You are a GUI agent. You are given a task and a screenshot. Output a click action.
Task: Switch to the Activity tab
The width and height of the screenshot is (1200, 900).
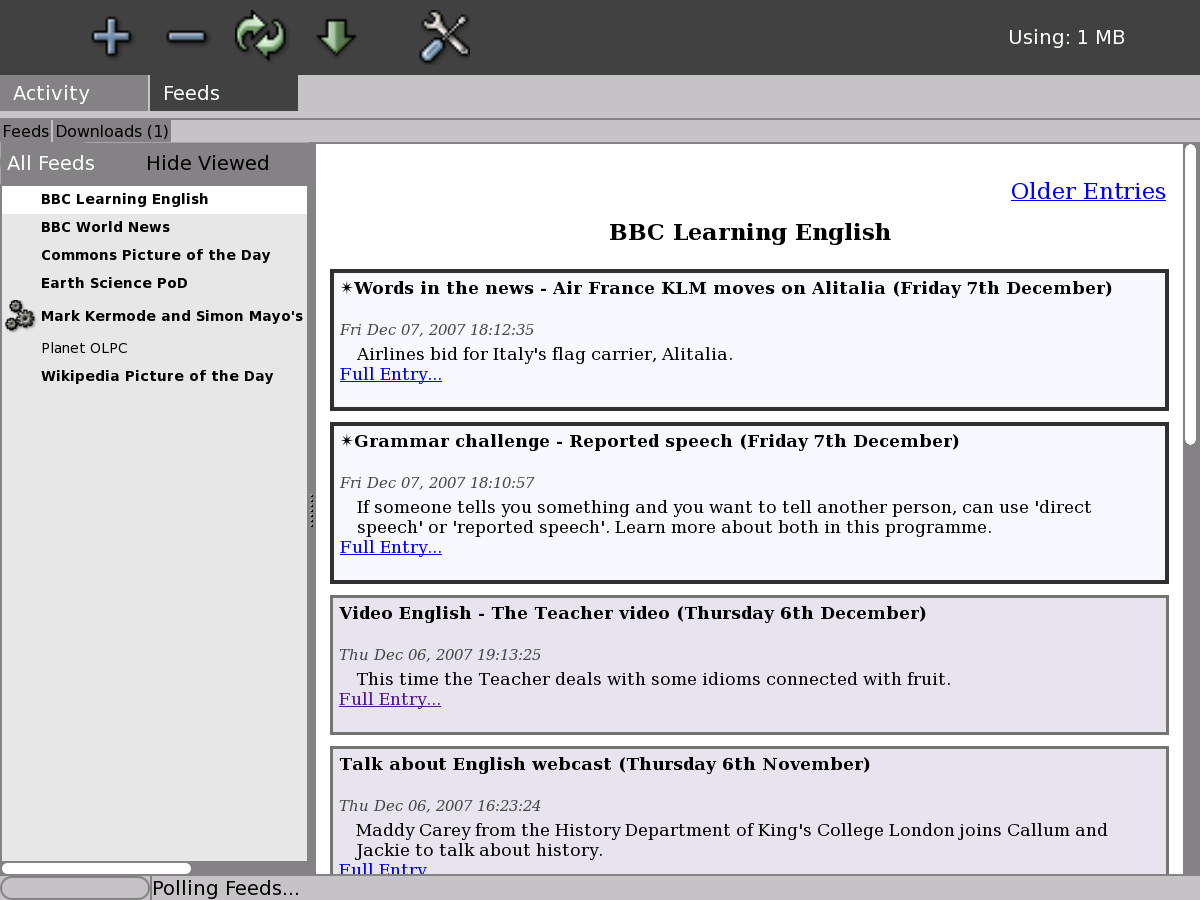74,93
